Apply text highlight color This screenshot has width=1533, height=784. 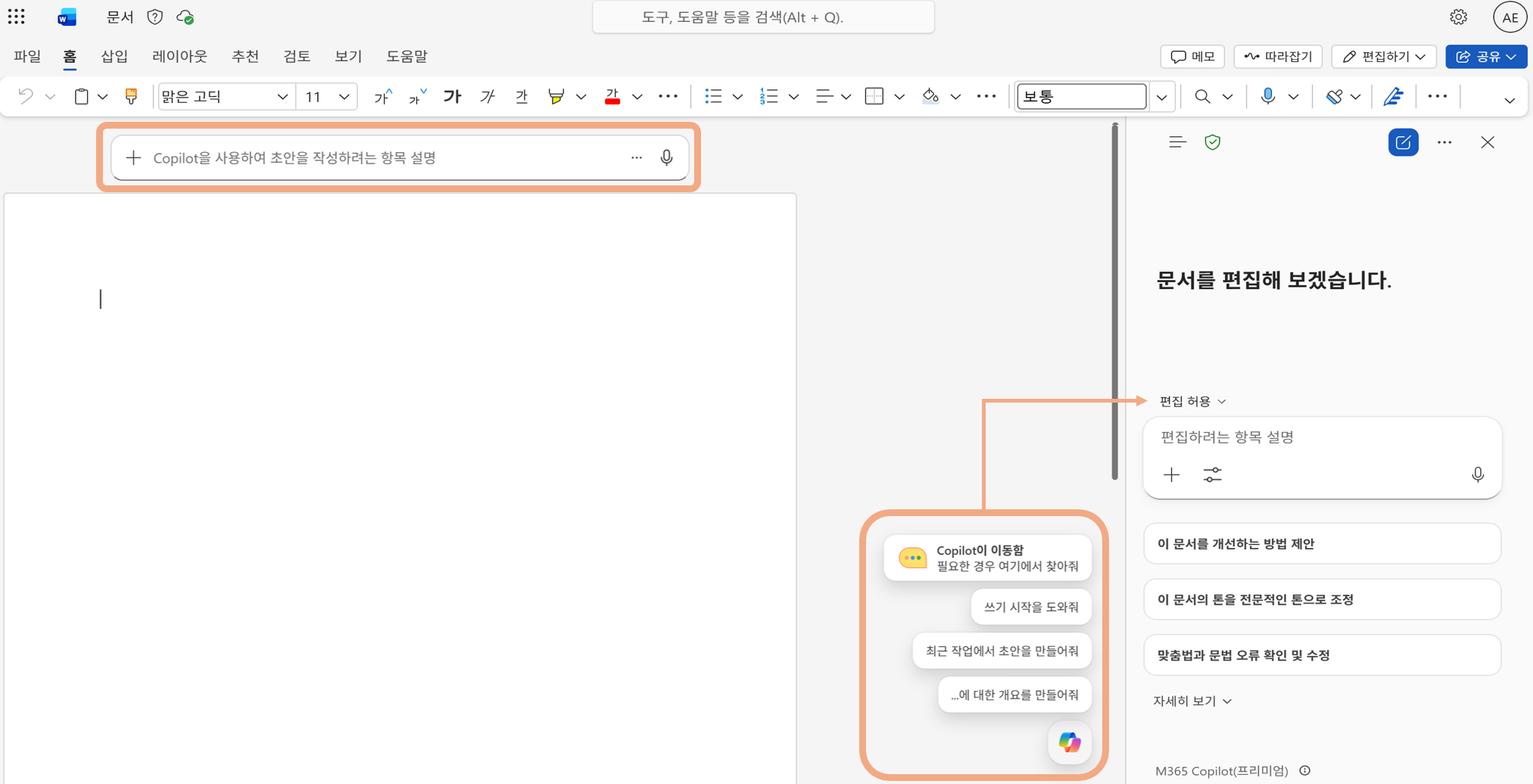click(556, 96)
